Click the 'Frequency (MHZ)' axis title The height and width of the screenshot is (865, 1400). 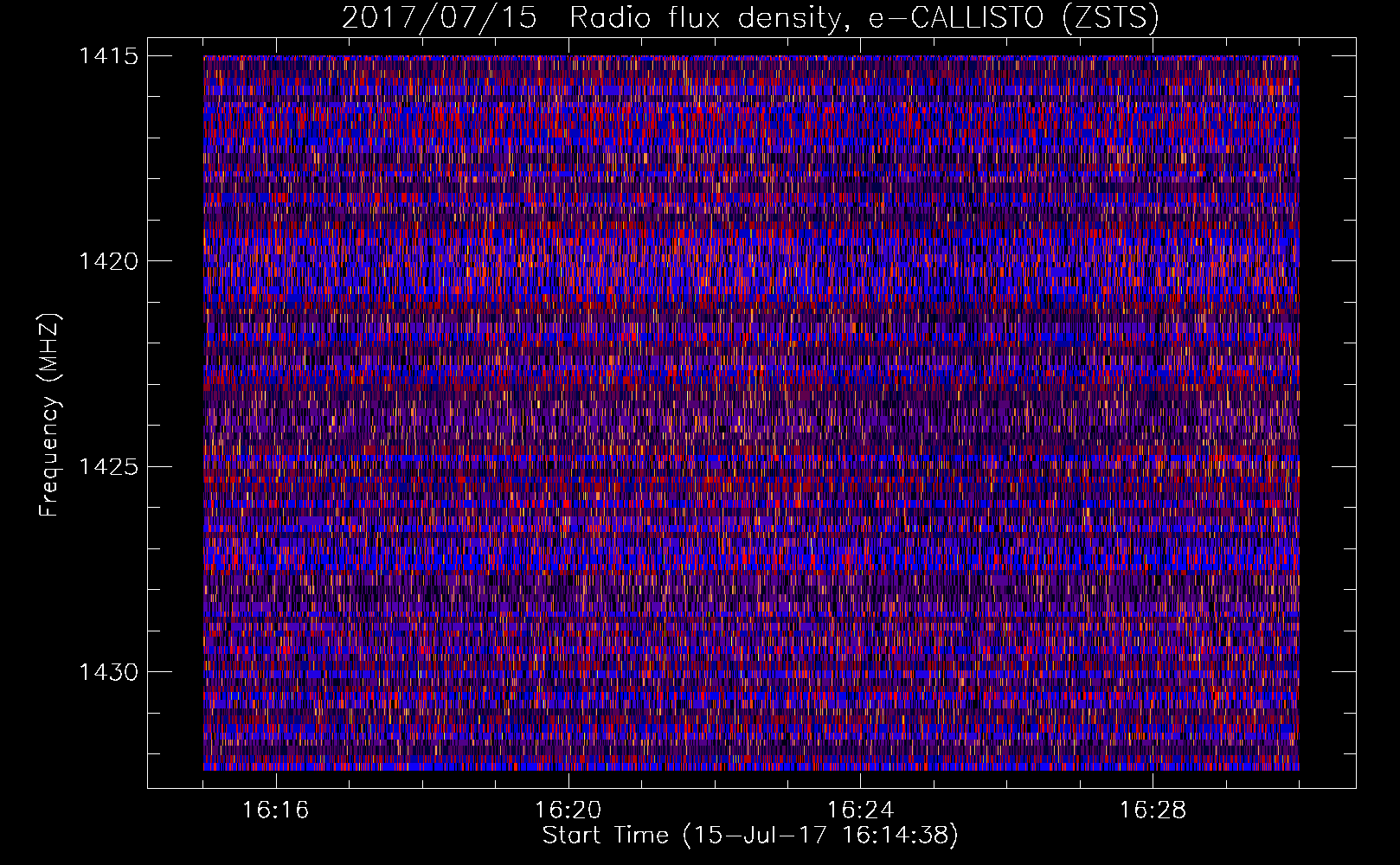coord(50,415)
